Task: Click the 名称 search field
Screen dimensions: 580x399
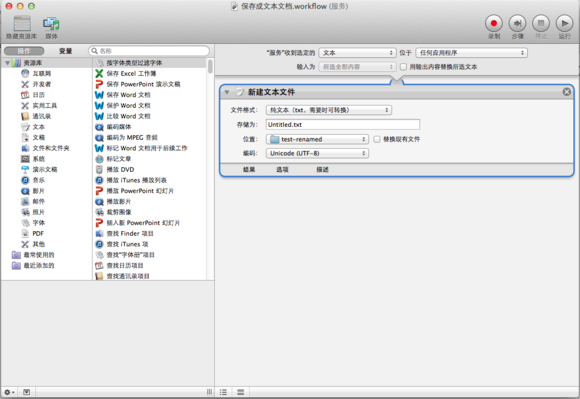Action: (x=149, y=51)
